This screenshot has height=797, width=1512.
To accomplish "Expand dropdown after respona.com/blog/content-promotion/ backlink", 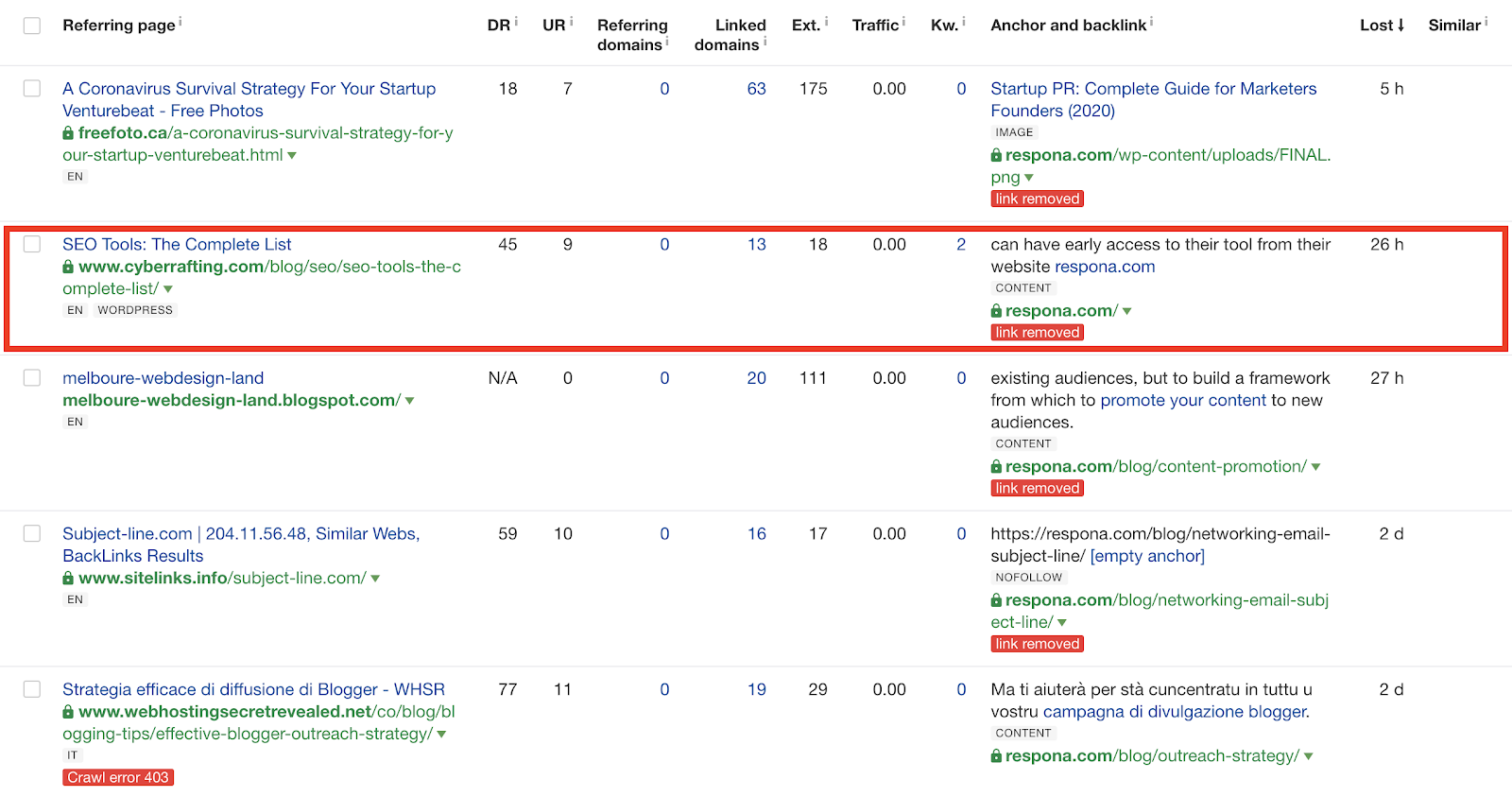I will (x=1316, y=467).
